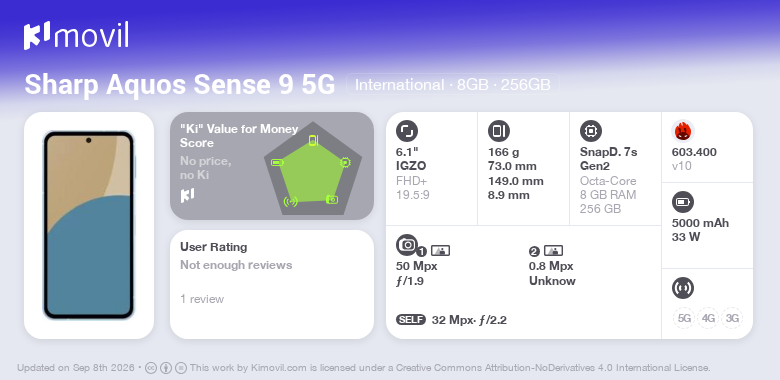
Task: Click the screen size display icon
Action: click(407, 131)
